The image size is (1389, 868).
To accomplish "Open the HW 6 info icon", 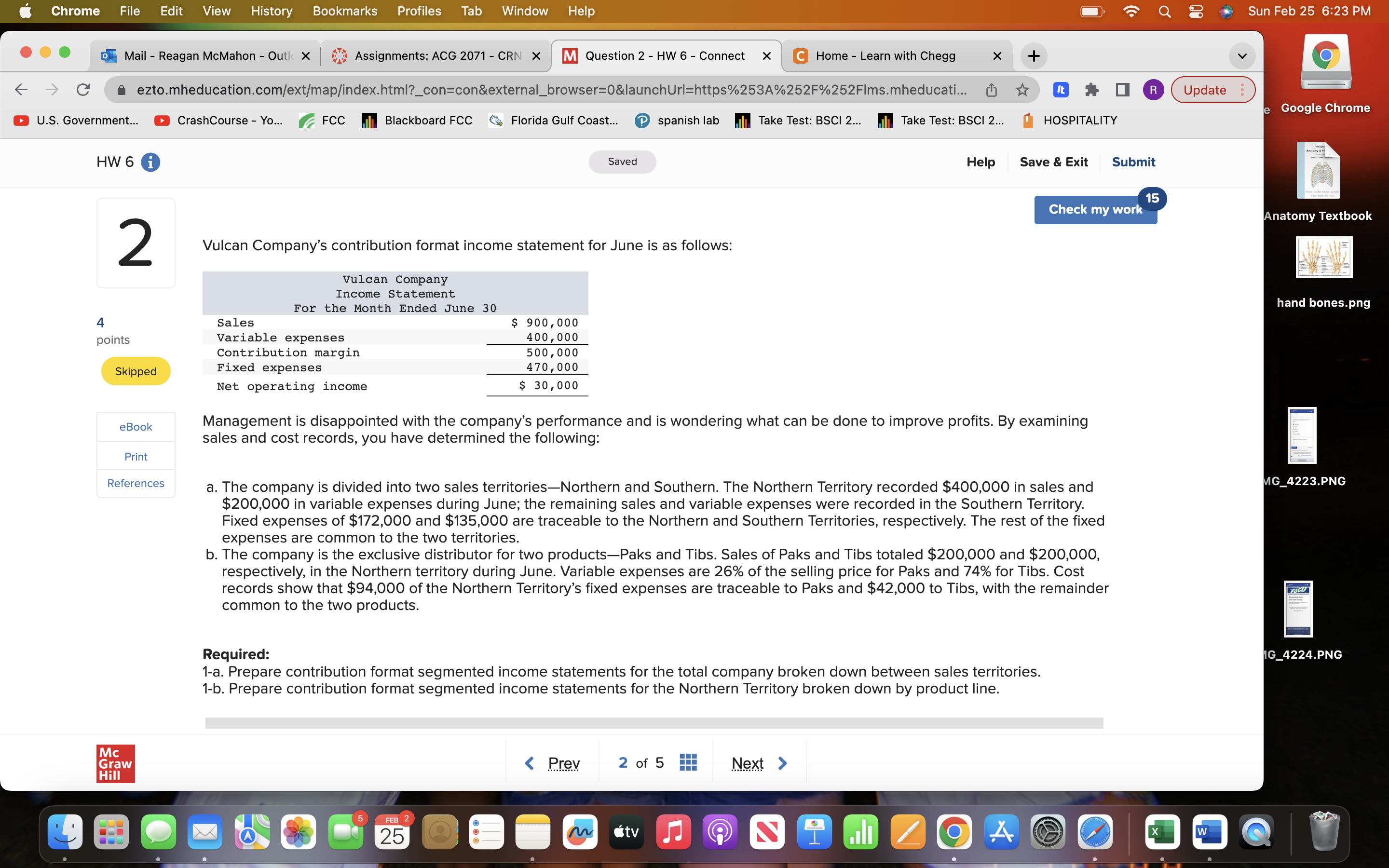I will tap(150, 162).
